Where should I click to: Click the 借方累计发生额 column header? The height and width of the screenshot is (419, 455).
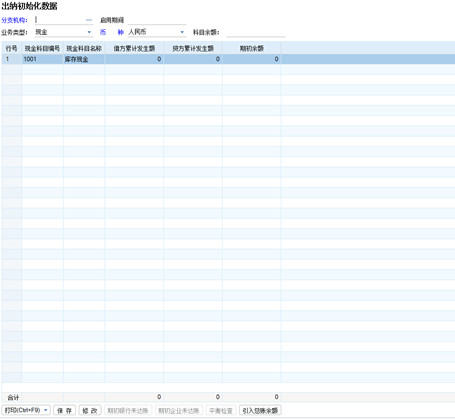(x=134, y=48)
